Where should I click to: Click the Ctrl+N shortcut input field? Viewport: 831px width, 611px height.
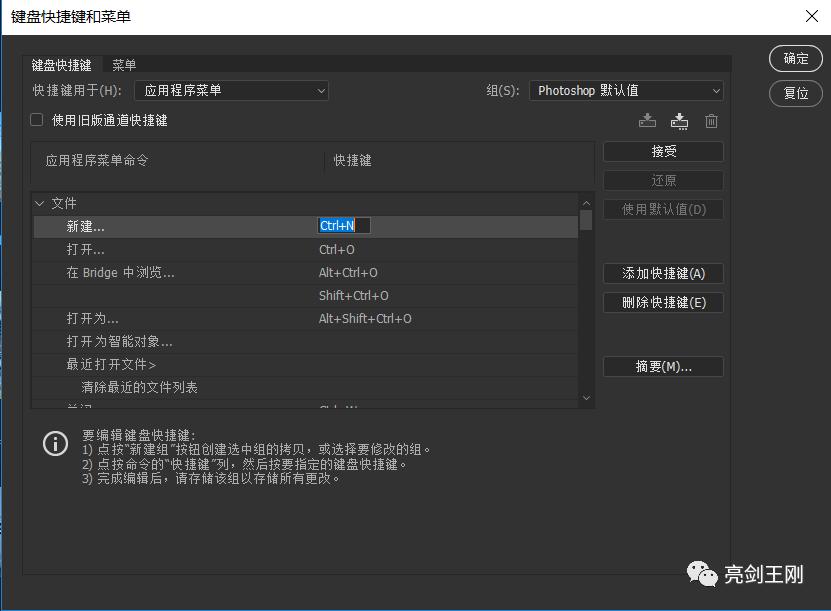tap(343, 225)
